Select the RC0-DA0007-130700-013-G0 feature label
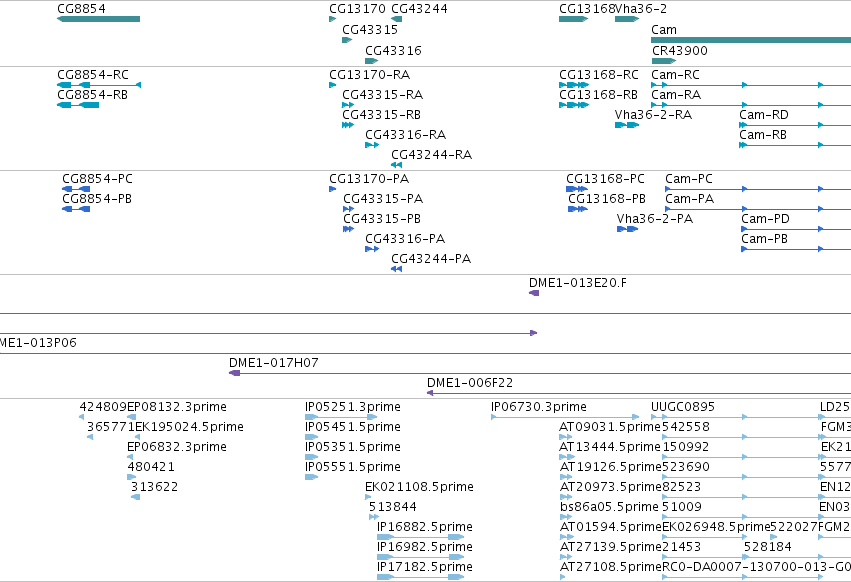Viewport: 851px width, 582px height. coord(757,567)
